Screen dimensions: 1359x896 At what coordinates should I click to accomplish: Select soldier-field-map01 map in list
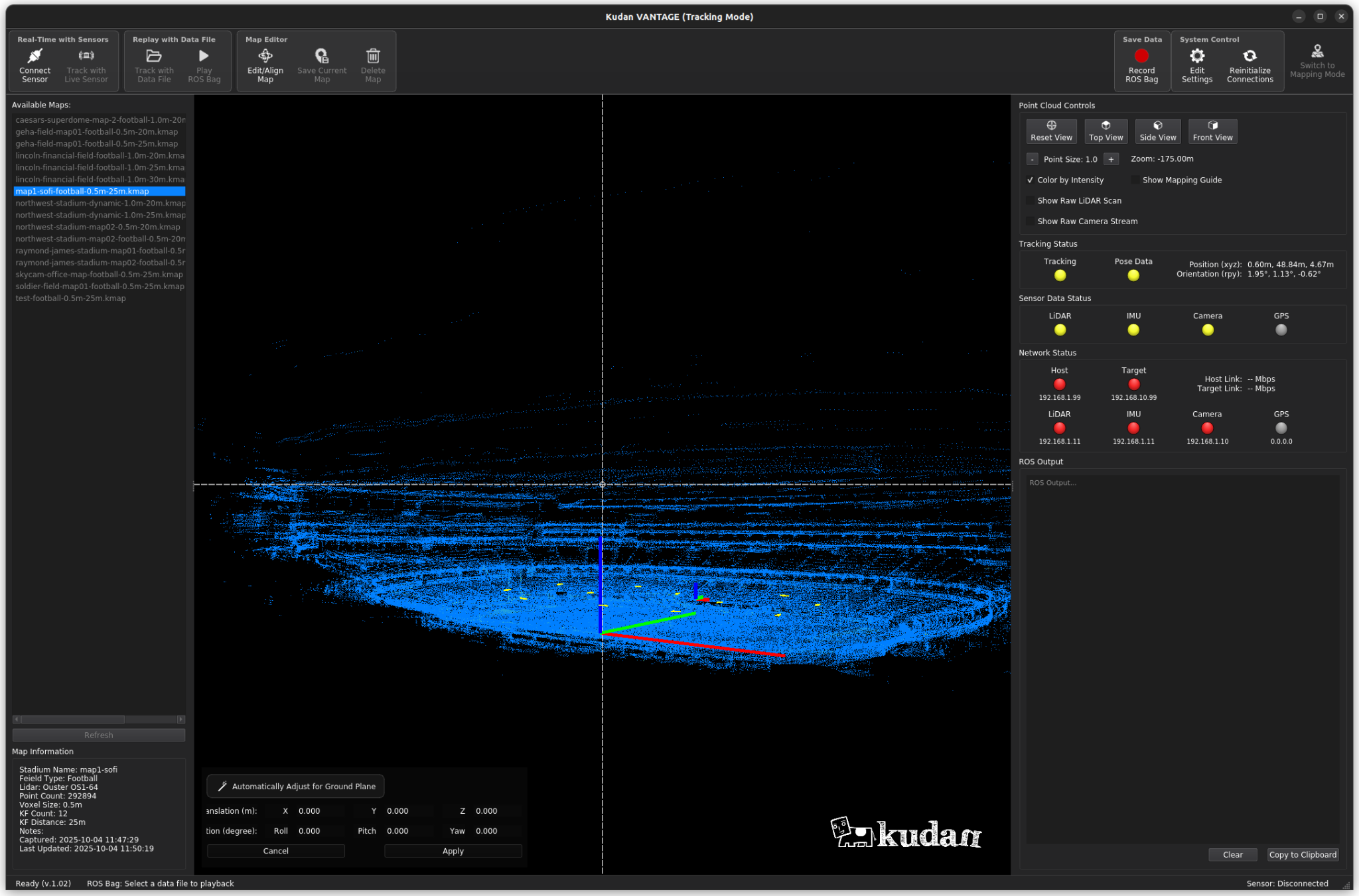click(x=100, y=287)
